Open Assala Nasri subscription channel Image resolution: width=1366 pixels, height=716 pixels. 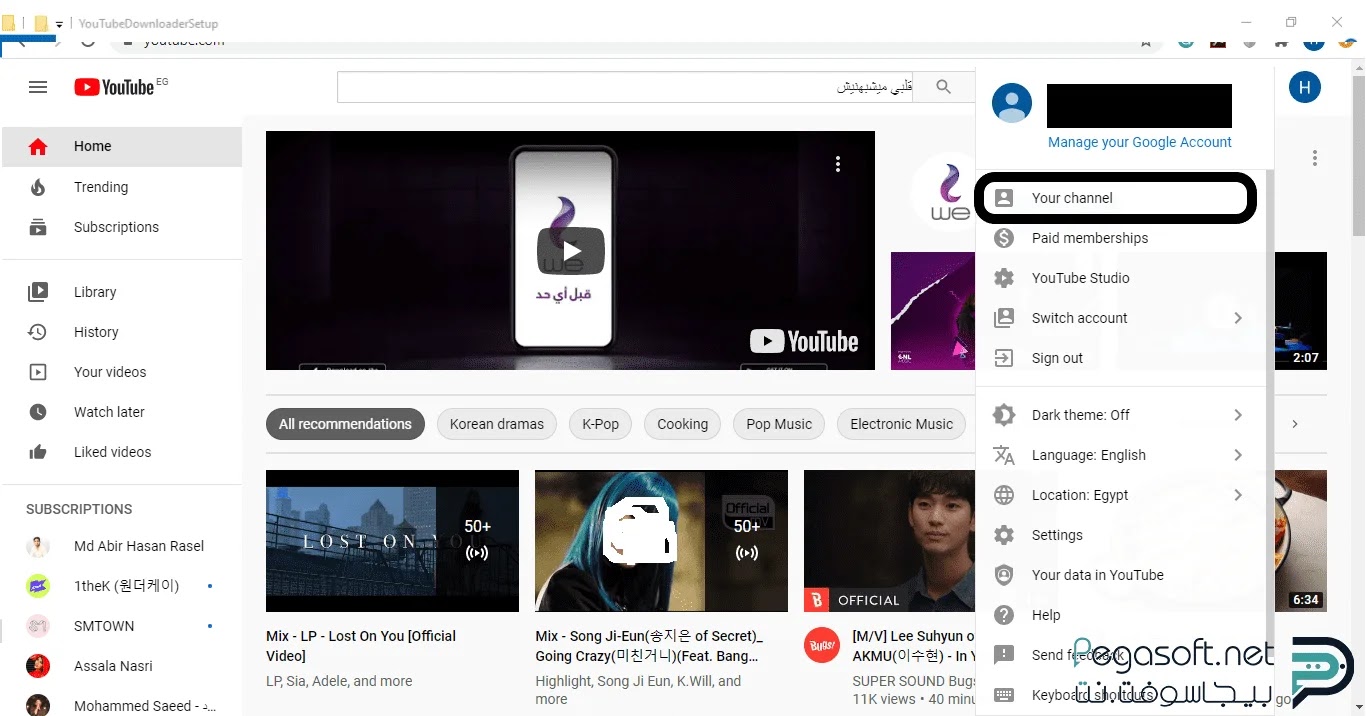pyautogui.click(x=121, y=666)
